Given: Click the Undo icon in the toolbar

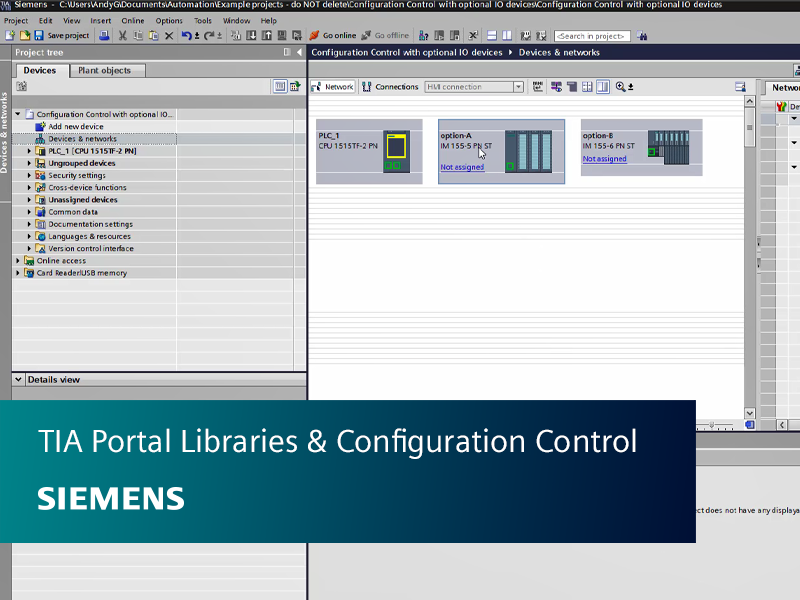Looking at the screenshot, I should (187, 34).
